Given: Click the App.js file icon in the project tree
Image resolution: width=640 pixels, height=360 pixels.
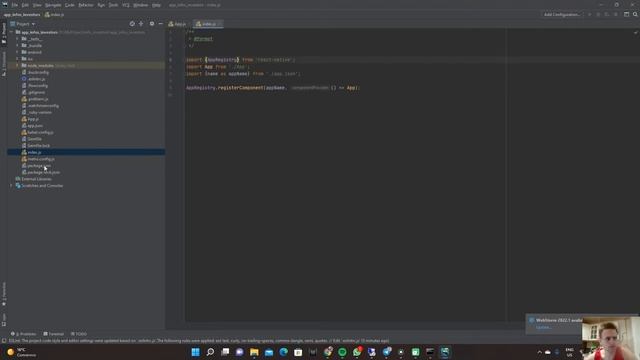Looking at the screenshot, I should click(x=24, y=119).
